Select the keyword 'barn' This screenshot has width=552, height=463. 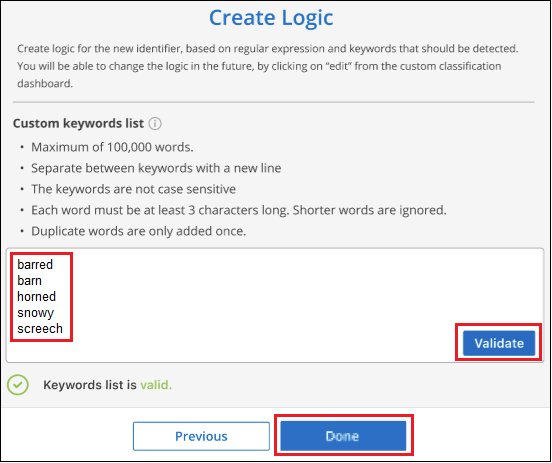pyautogui.click(x=29, y=281)
